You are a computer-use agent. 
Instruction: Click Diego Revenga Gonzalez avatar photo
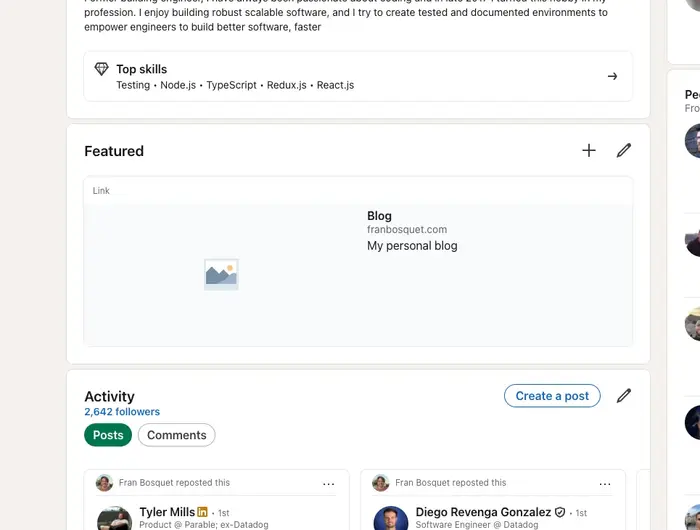coord(390,520)
